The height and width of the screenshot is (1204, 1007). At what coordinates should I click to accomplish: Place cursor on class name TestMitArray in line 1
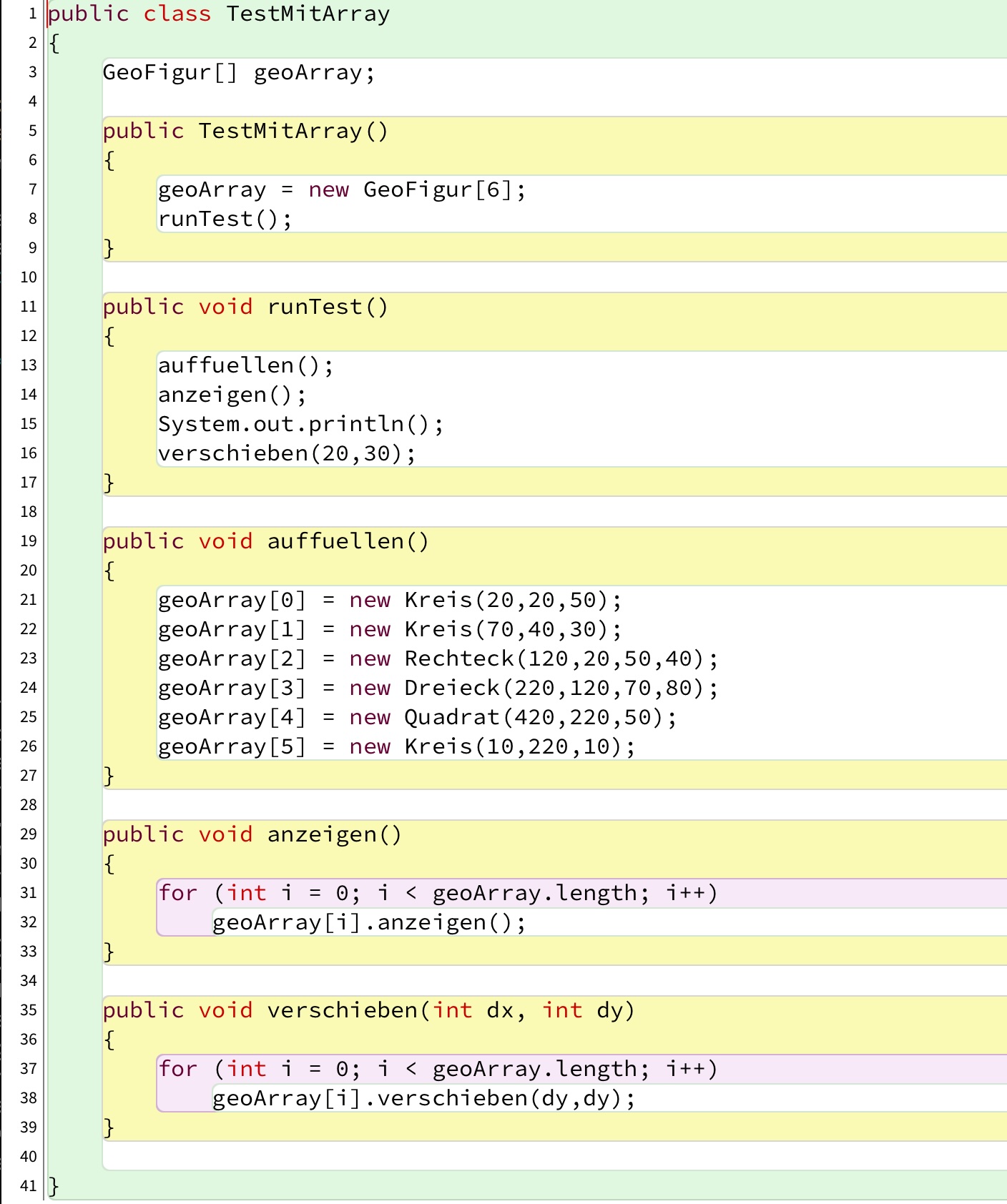308,14
